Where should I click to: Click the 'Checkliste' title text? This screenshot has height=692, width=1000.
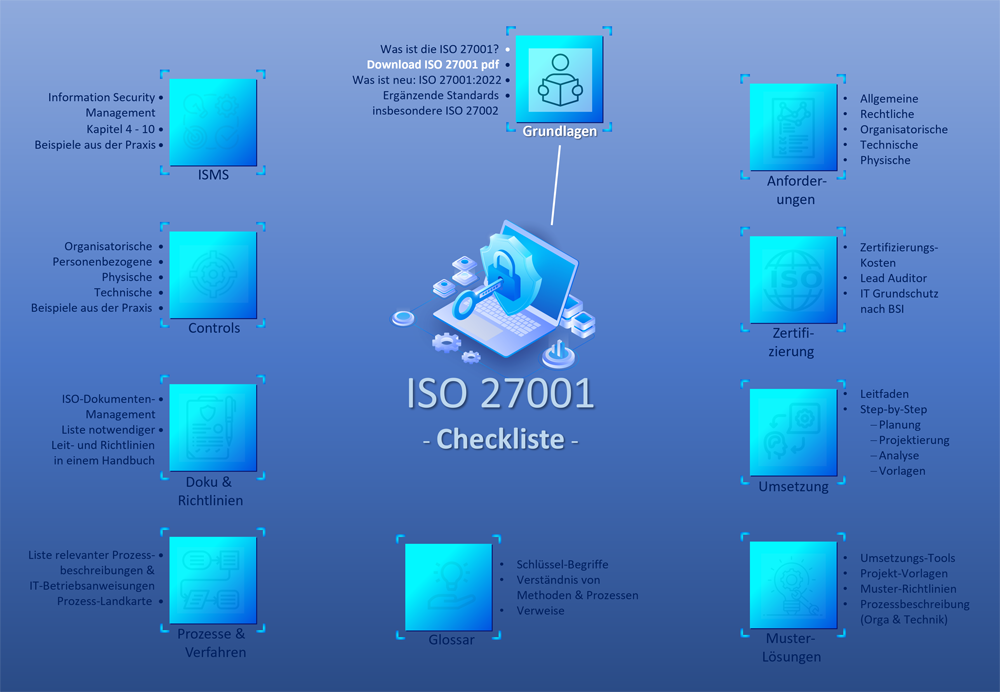[500, 438]
